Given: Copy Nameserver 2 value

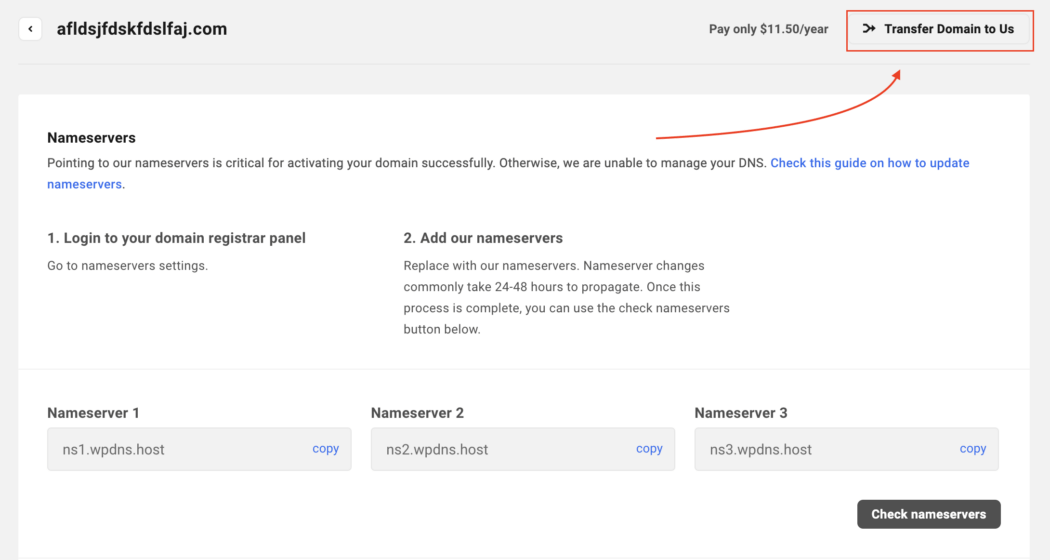Looking at the screenshot, I should (649, 449).
